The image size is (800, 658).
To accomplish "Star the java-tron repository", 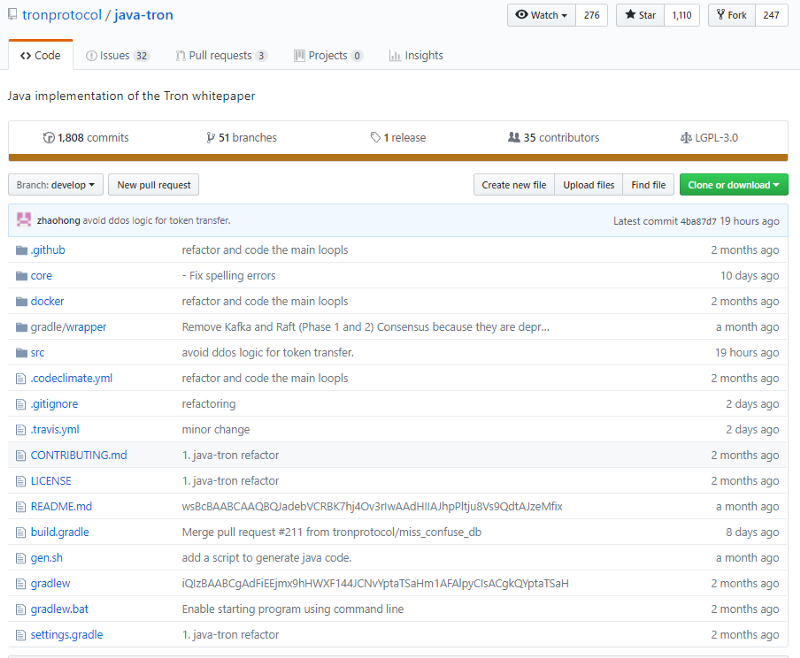I will pos(641,15).
